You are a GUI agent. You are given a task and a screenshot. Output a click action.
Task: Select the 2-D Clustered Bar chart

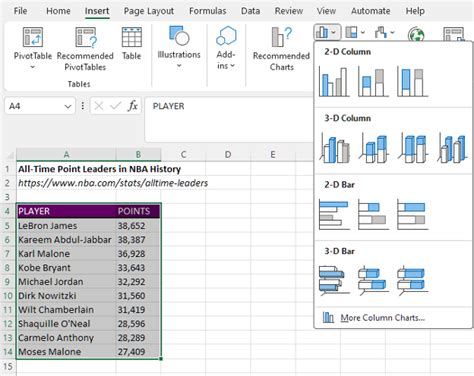pos(334,214)
